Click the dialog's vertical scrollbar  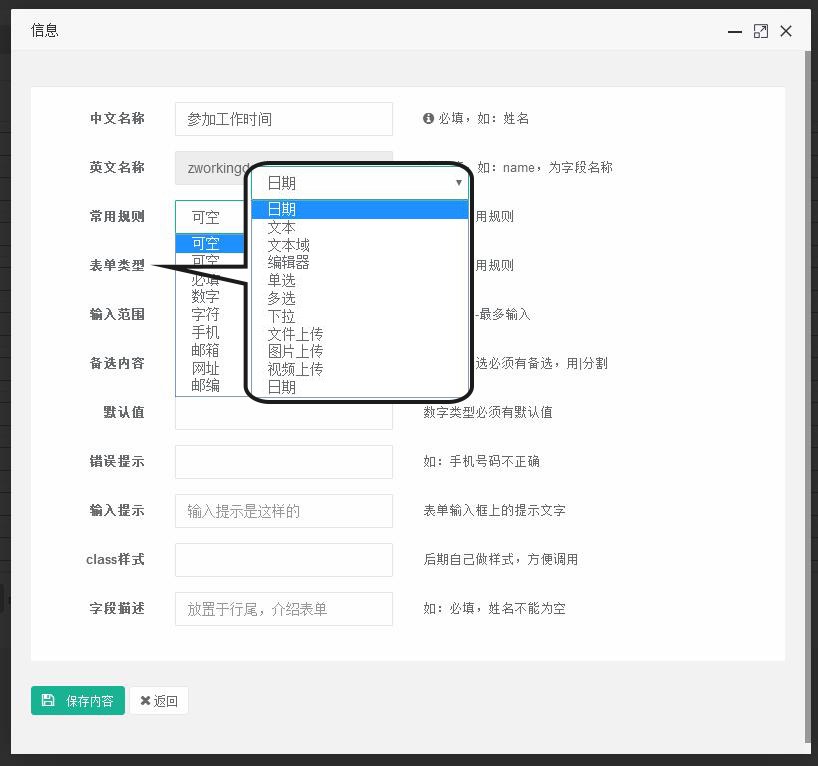click(x=808, y=400)
